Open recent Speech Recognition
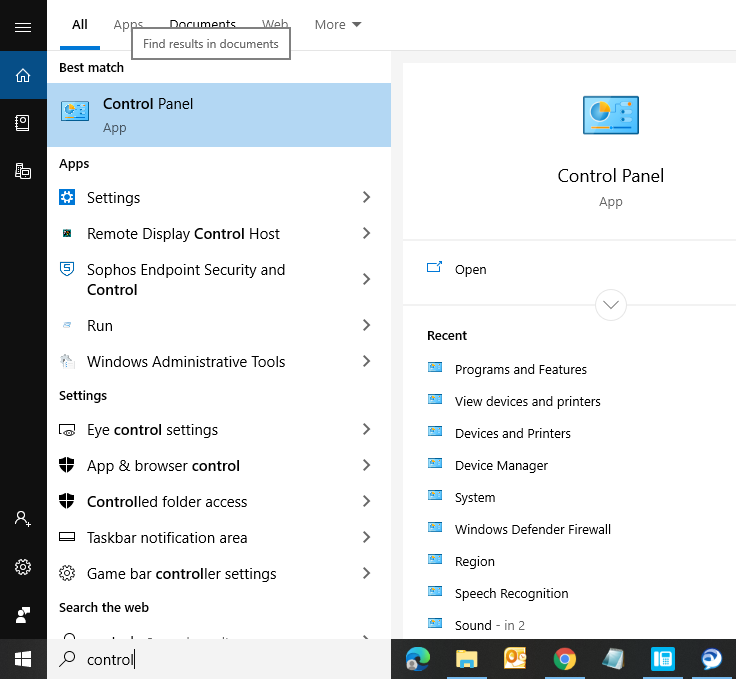This screenshot has height=679, width=736. (x=512, y=593)
